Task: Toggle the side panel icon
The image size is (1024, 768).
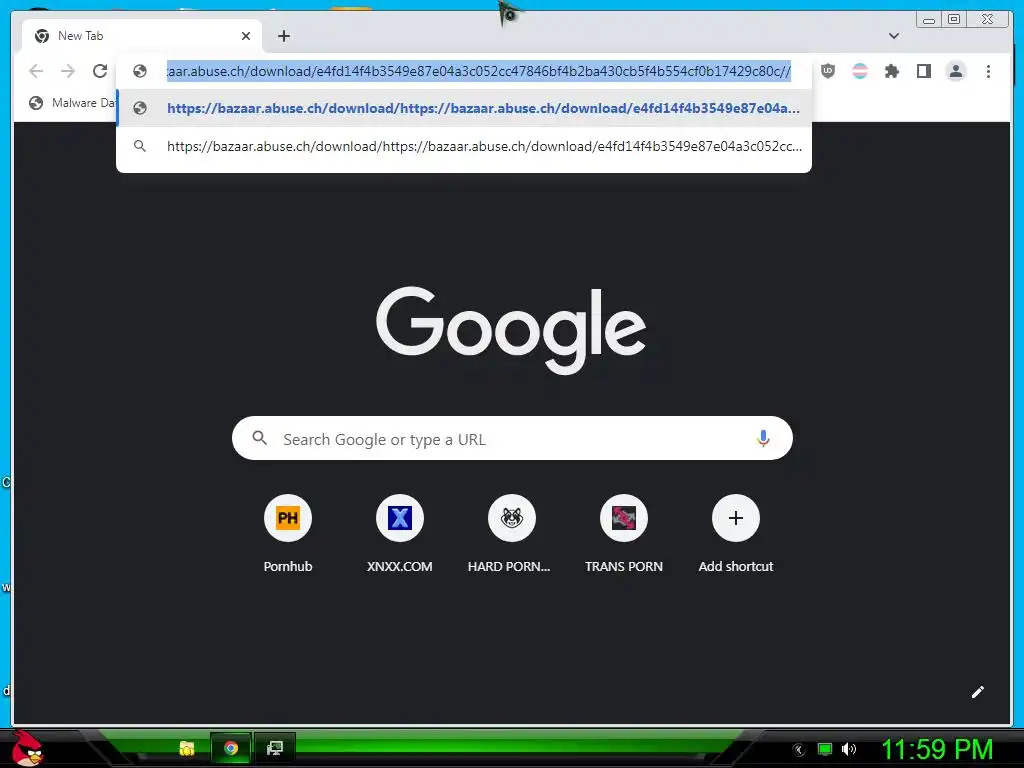Action: (923, 71)
